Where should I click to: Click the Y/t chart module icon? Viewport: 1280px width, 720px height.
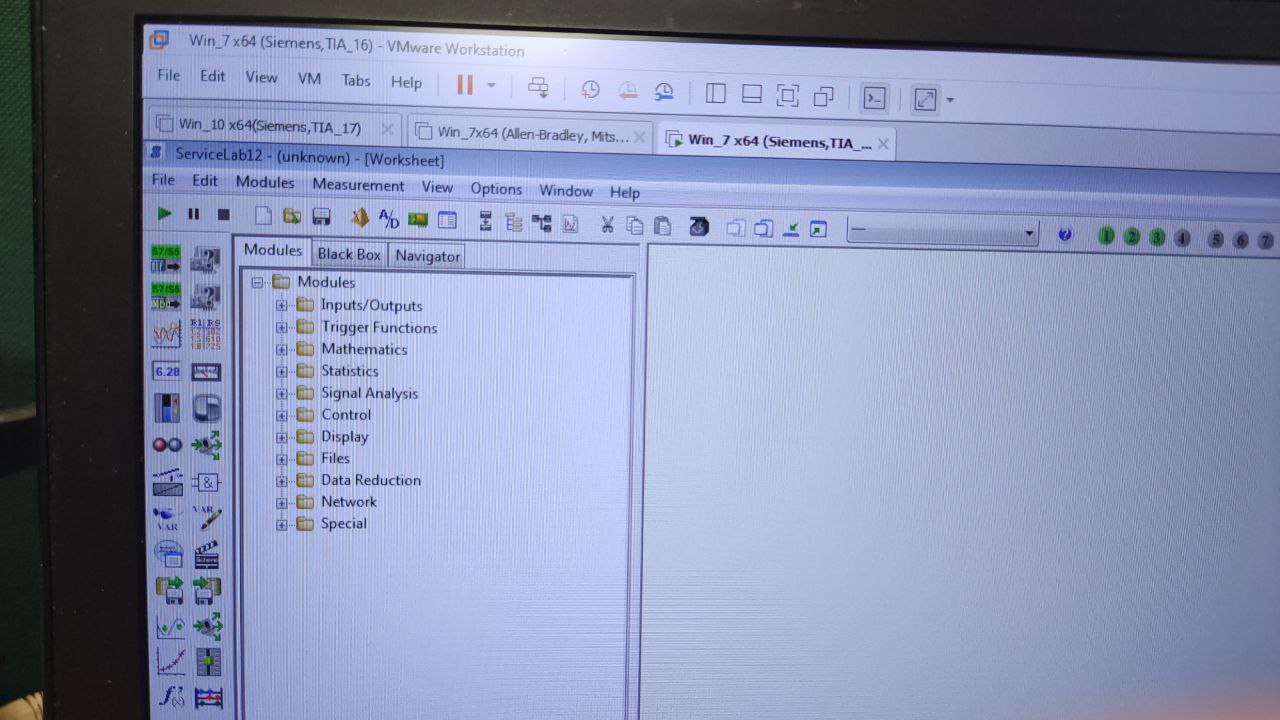click(166, 333)
